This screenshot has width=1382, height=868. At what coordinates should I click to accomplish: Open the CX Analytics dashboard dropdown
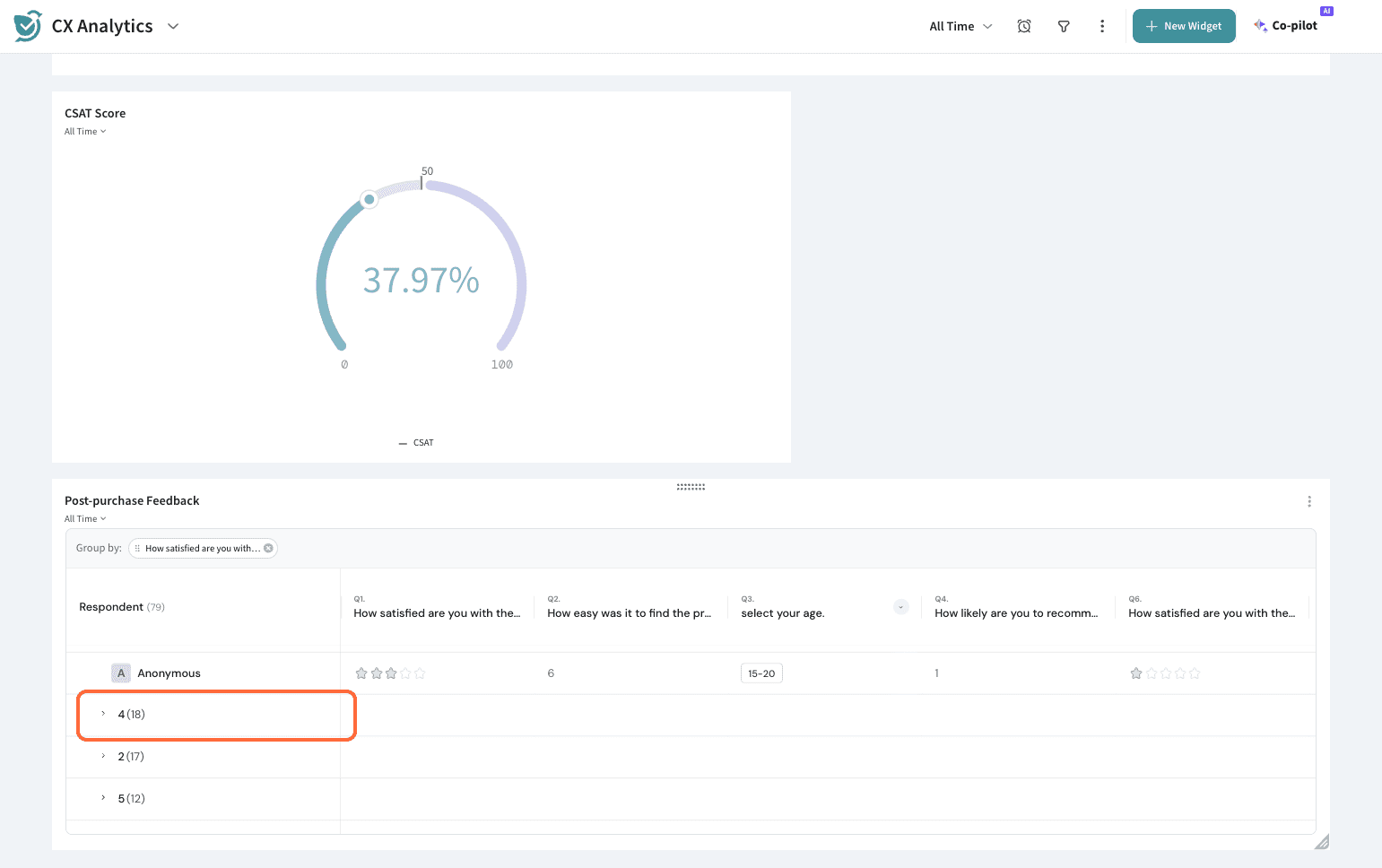coord(173,26)
